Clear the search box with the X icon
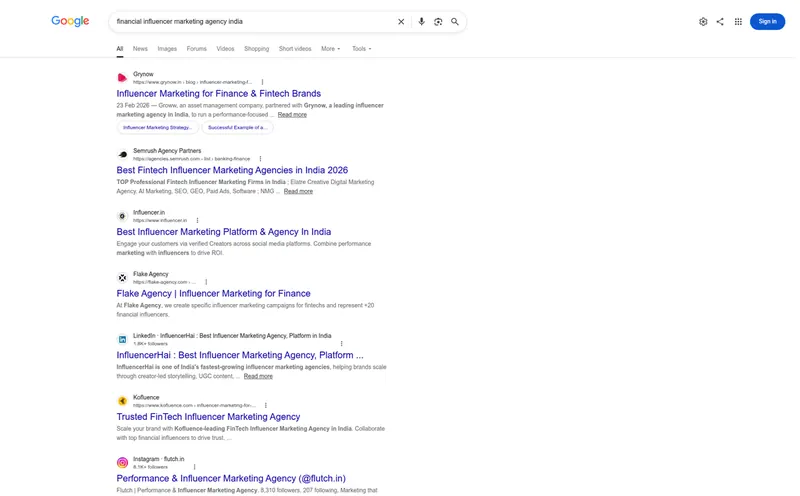Viewport: 800px width, 496px height. point(401,21)
